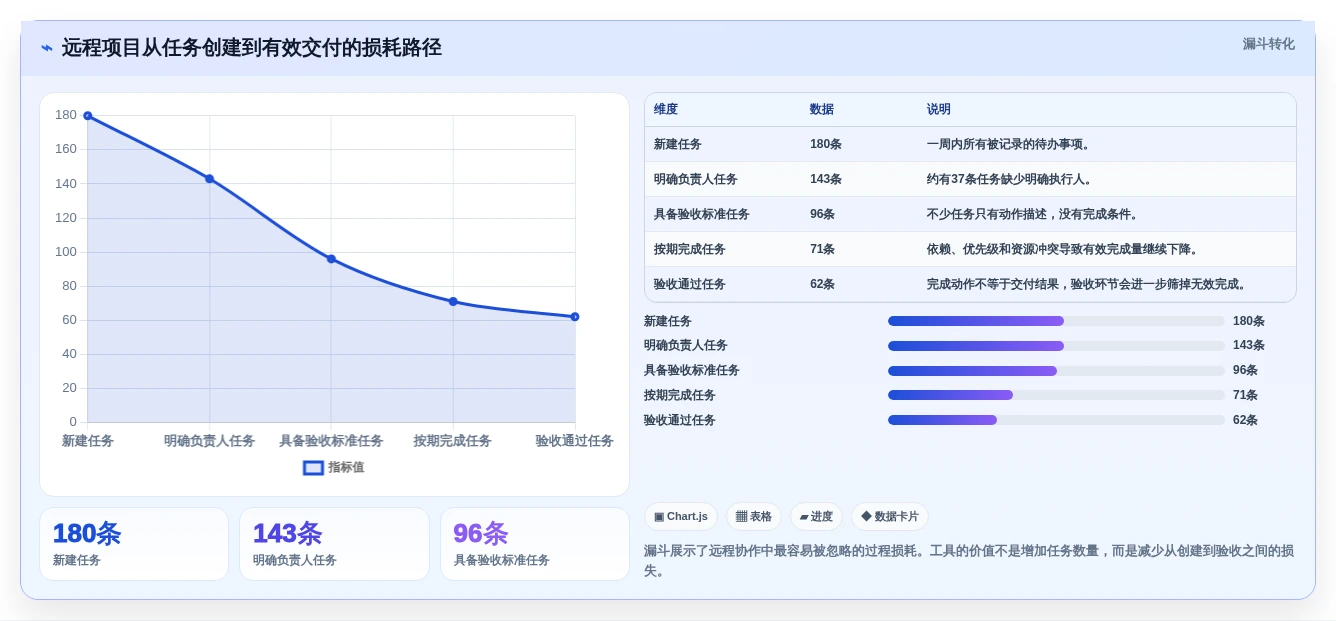This screenshot has height=621, width=1336.
Task: Click table cell 验收通过任务
Action: pos(690,284)
